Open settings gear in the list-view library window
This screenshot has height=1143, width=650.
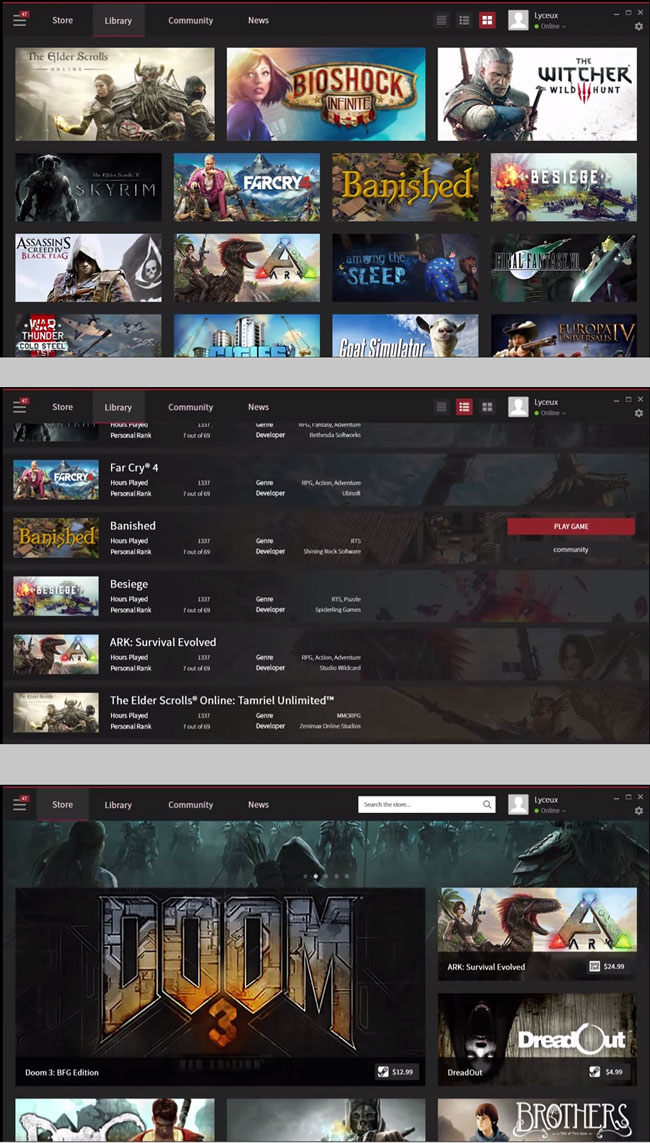click(639, 414)
